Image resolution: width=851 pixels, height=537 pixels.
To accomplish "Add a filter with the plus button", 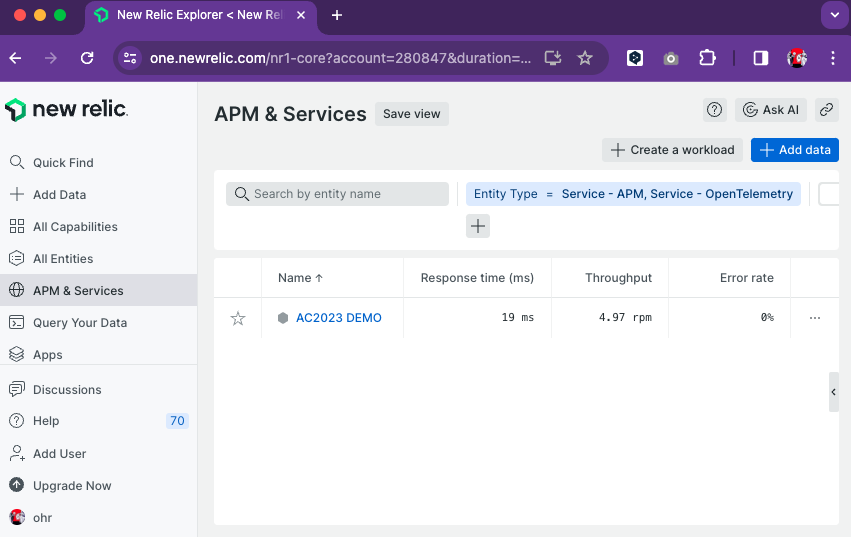I will 478,226.
